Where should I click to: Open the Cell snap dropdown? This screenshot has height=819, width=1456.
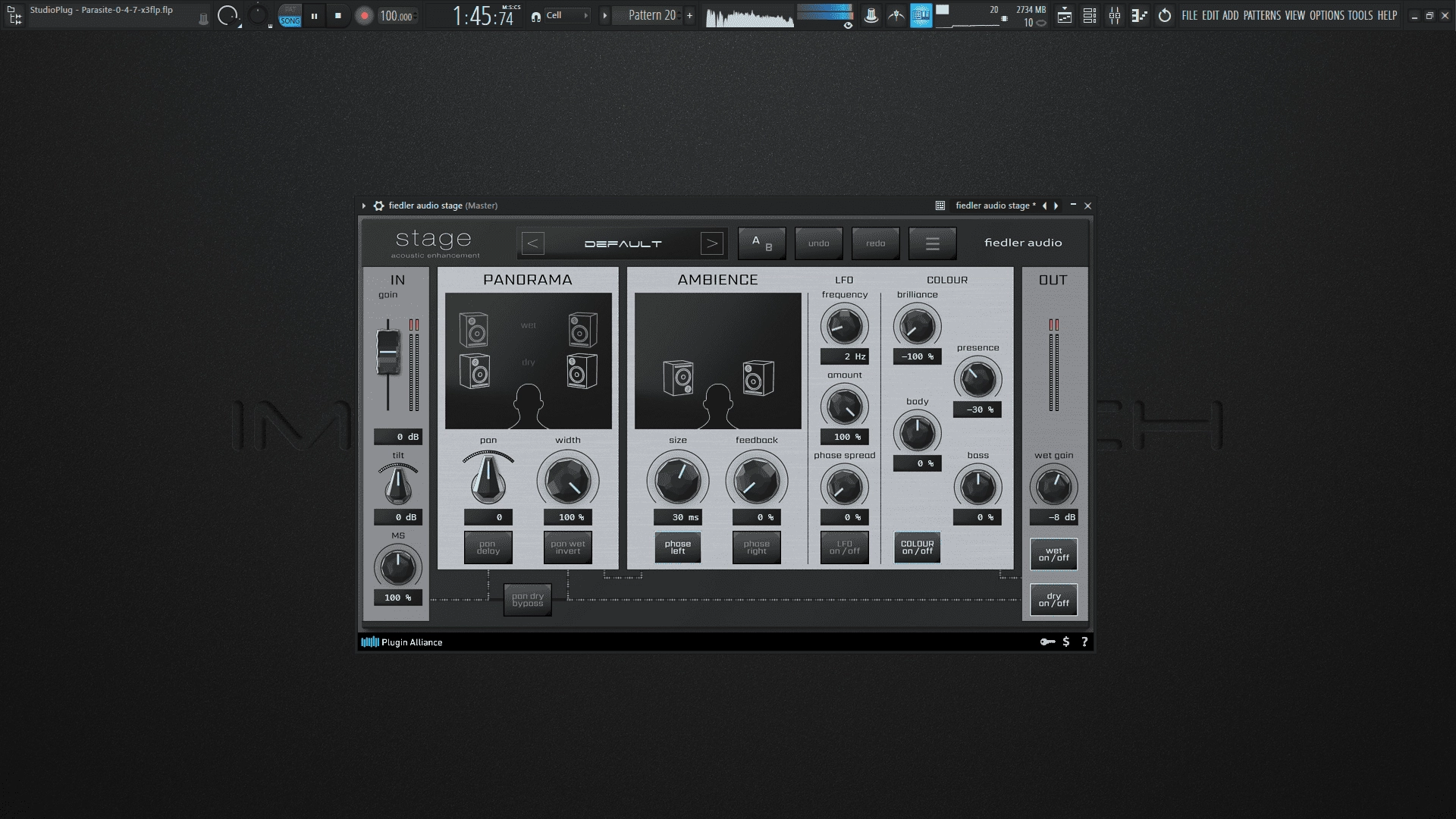(567, 15)
